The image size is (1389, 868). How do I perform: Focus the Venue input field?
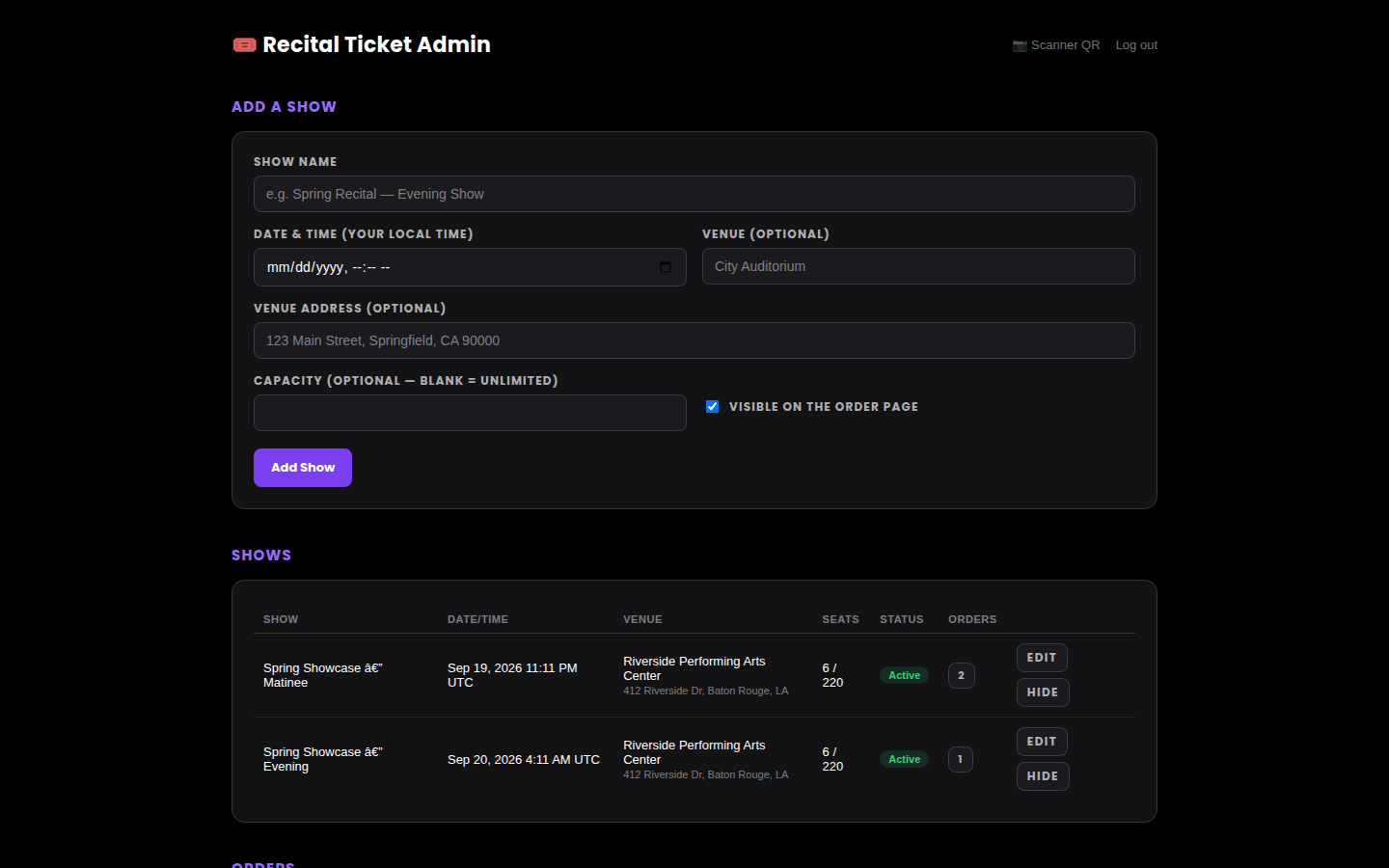pyautogui.click(x=918, y=266)
